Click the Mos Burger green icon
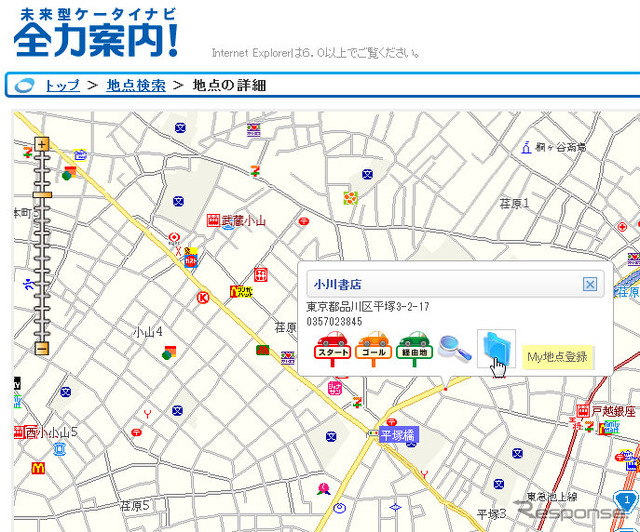640x532 pixels. pos(262,349)
